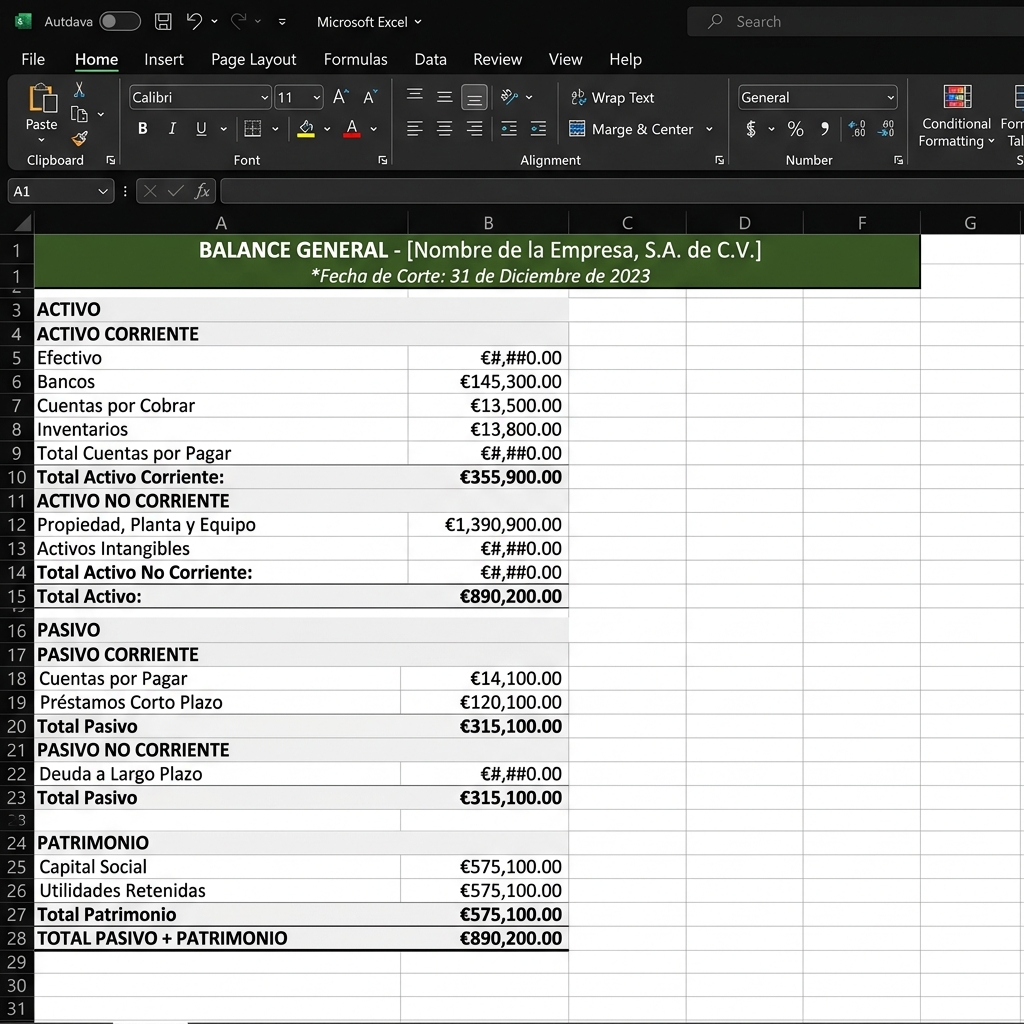This screenshot has width=1024, height=1024.
Task: Expand Paste options arrow
Action: [42, 140]
